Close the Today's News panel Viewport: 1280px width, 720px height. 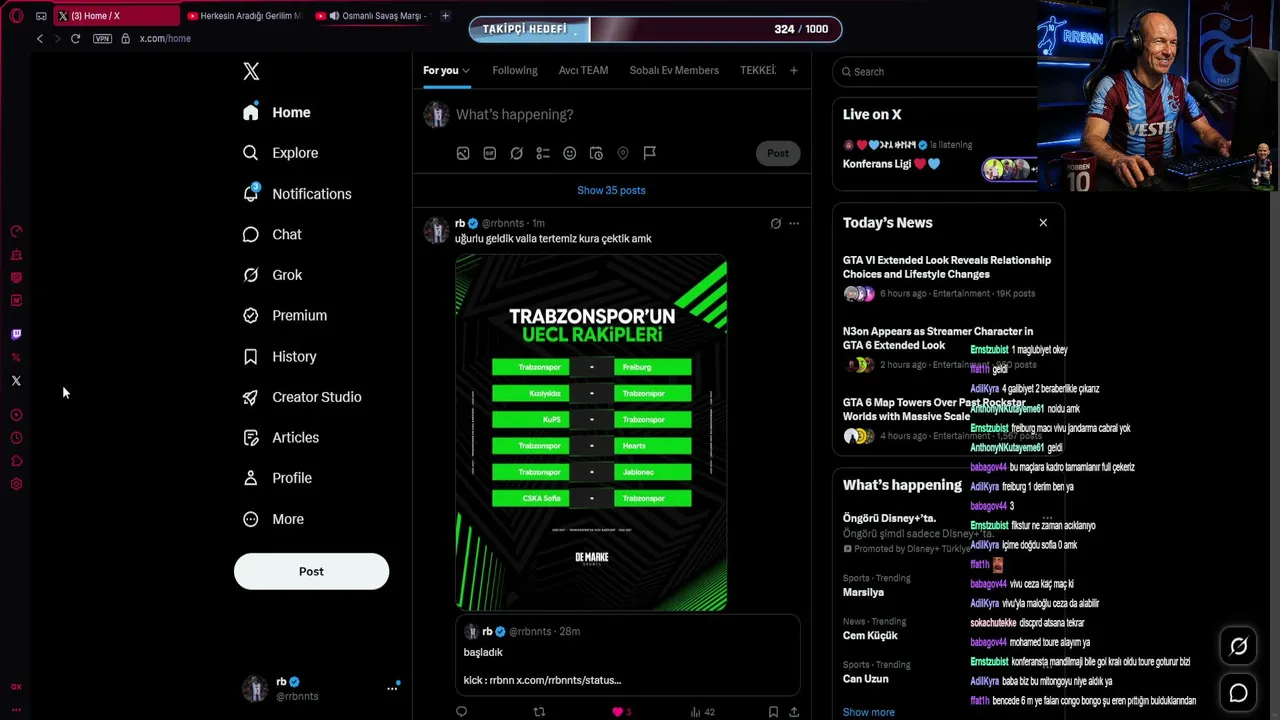click(1043, 223)
